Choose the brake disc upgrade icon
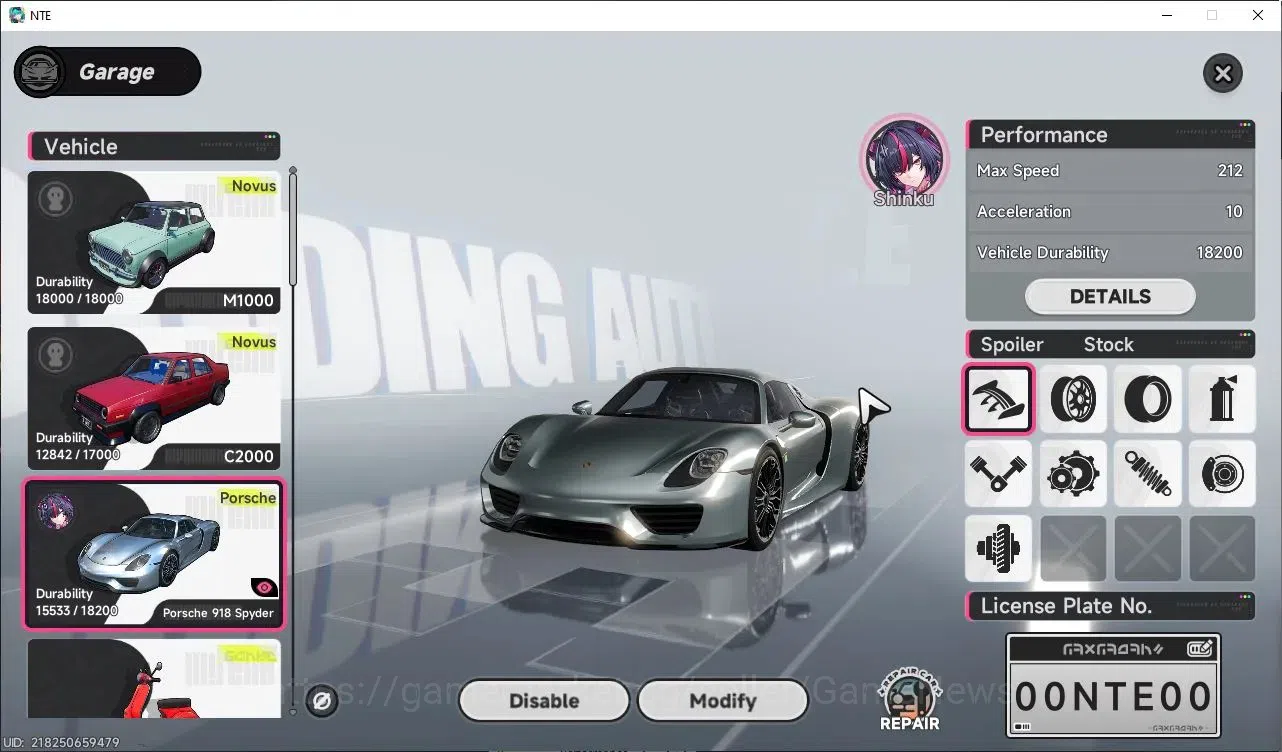The height and width of the screenshot is (752, 1282). [x=1222, y=473]
